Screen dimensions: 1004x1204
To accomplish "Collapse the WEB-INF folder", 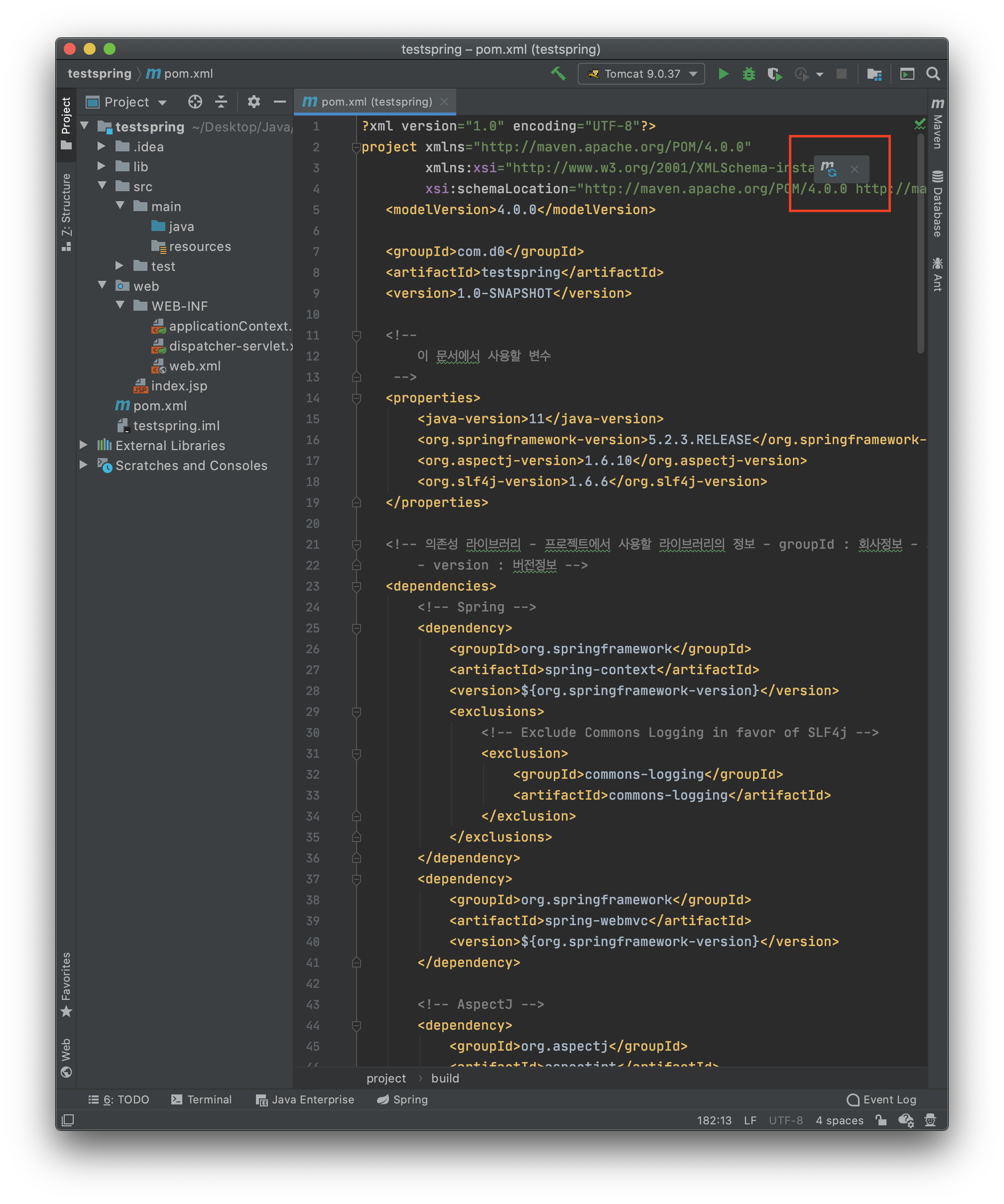I will (120, 305).
